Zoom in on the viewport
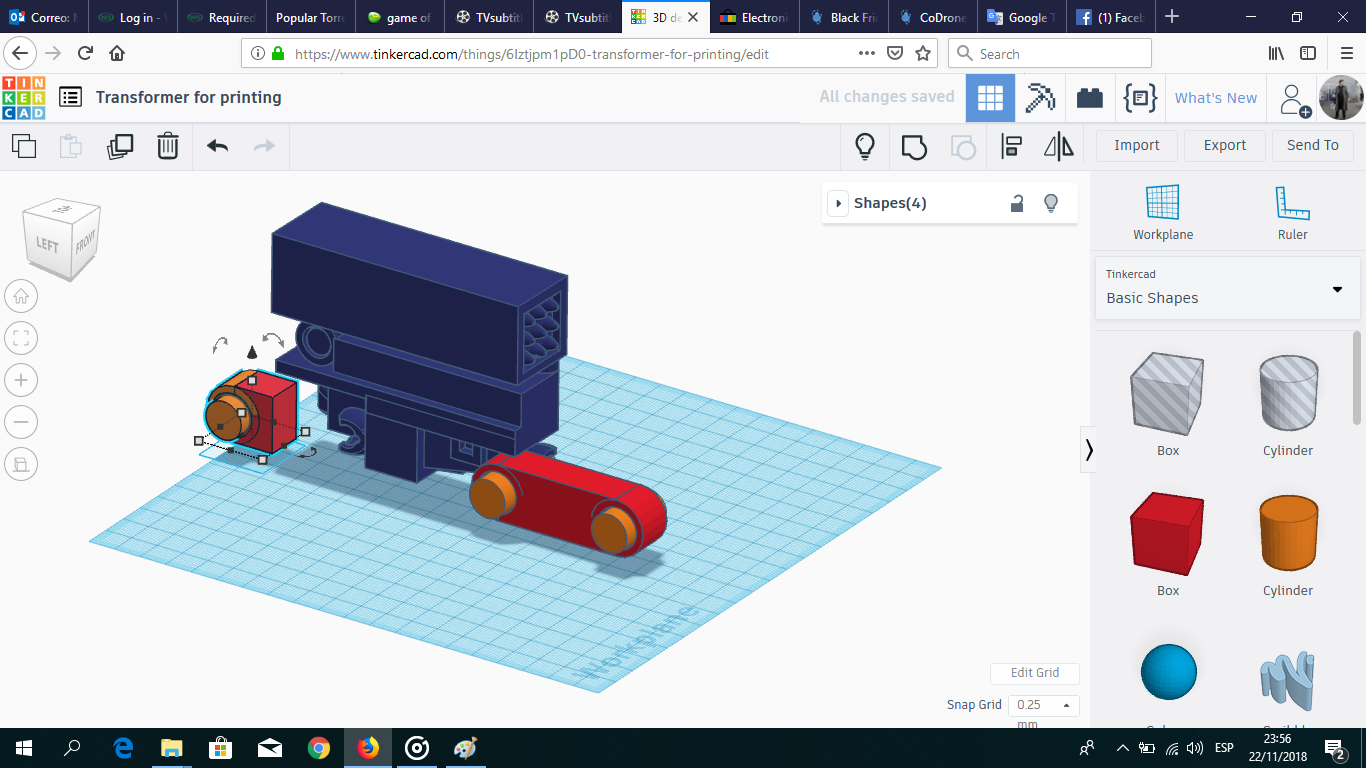Viewport: 1366px width, 768px height. point(21,380)
